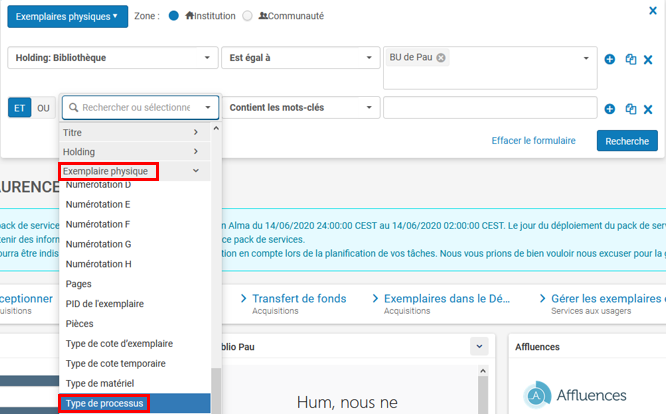666x414 pixels.
Task: Remove the second search condition row
Action: click(x=648, y=108)
